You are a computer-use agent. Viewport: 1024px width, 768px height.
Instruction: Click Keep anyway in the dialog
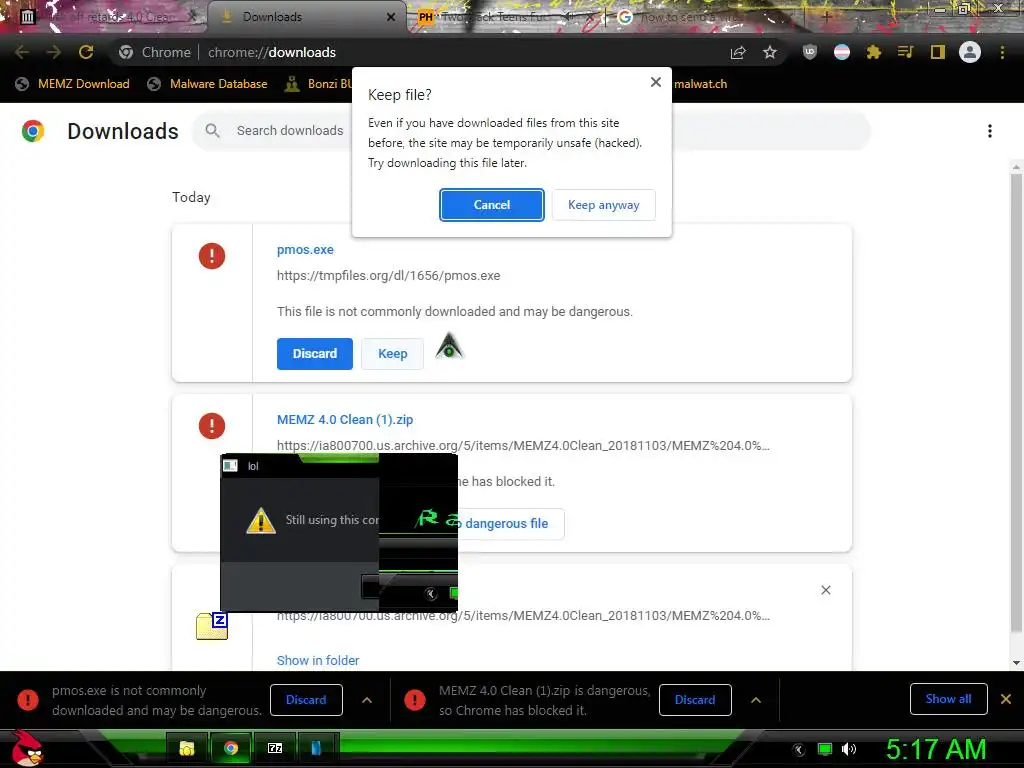click(x=603, y=205)
